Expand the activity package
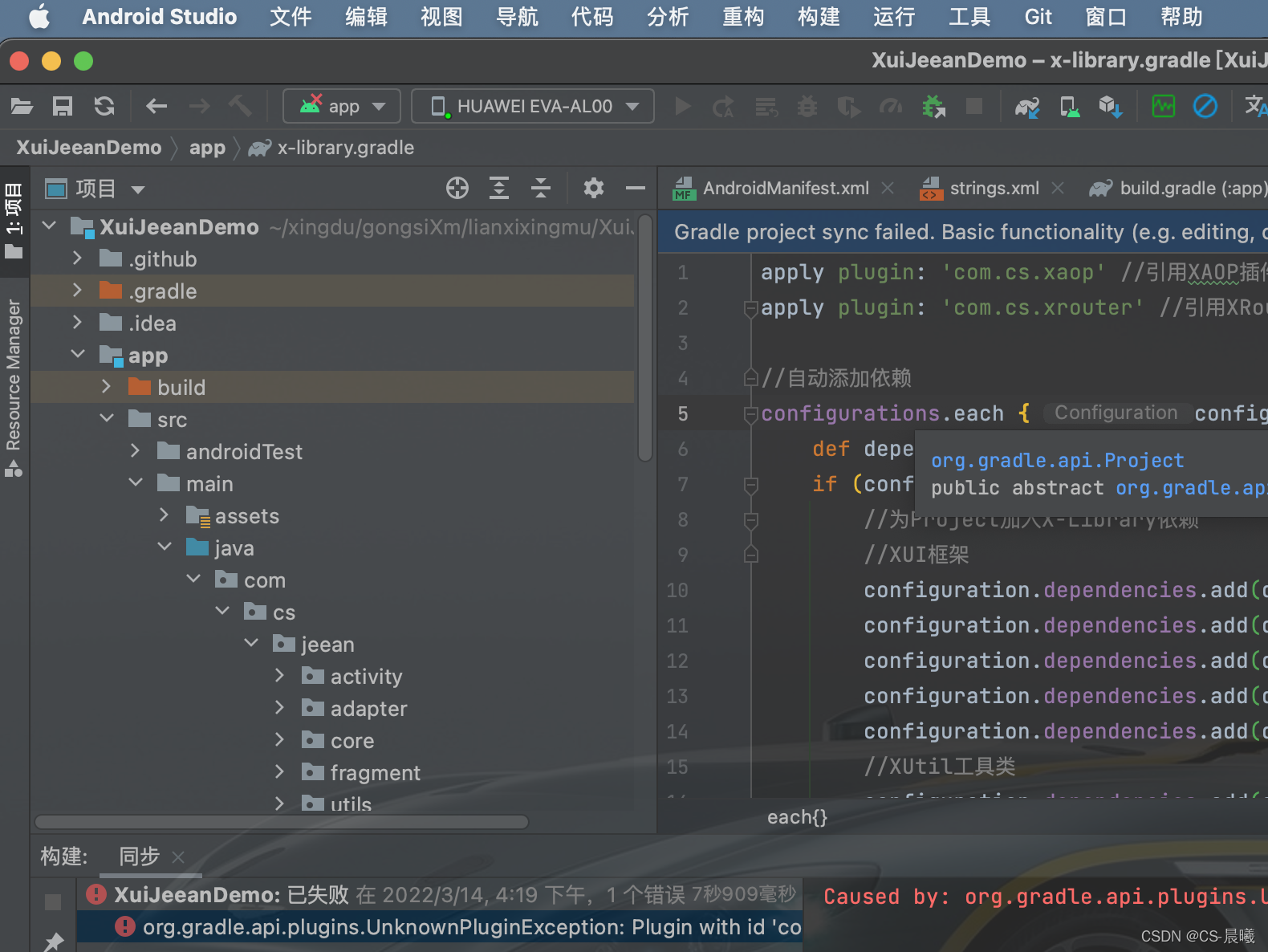The image size is (1268, 952). [x=279, y=675]
